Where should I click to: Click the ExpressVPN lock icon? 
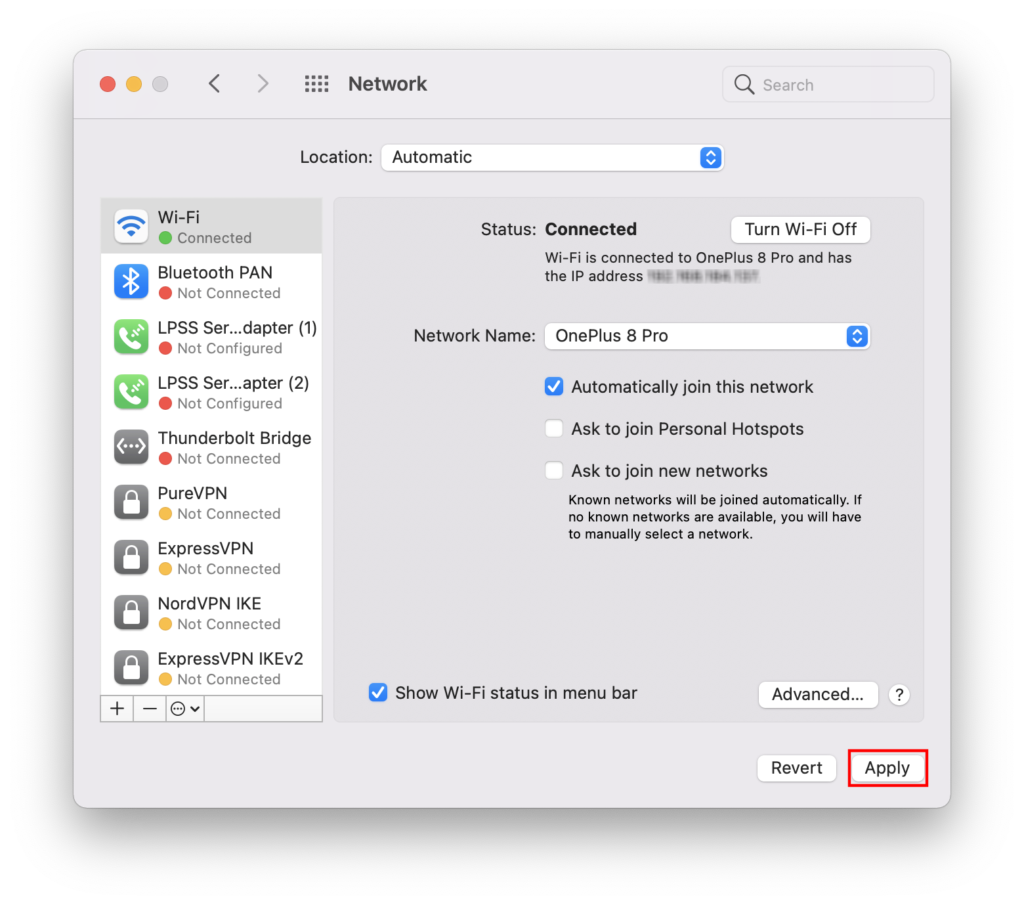point(131,558)
